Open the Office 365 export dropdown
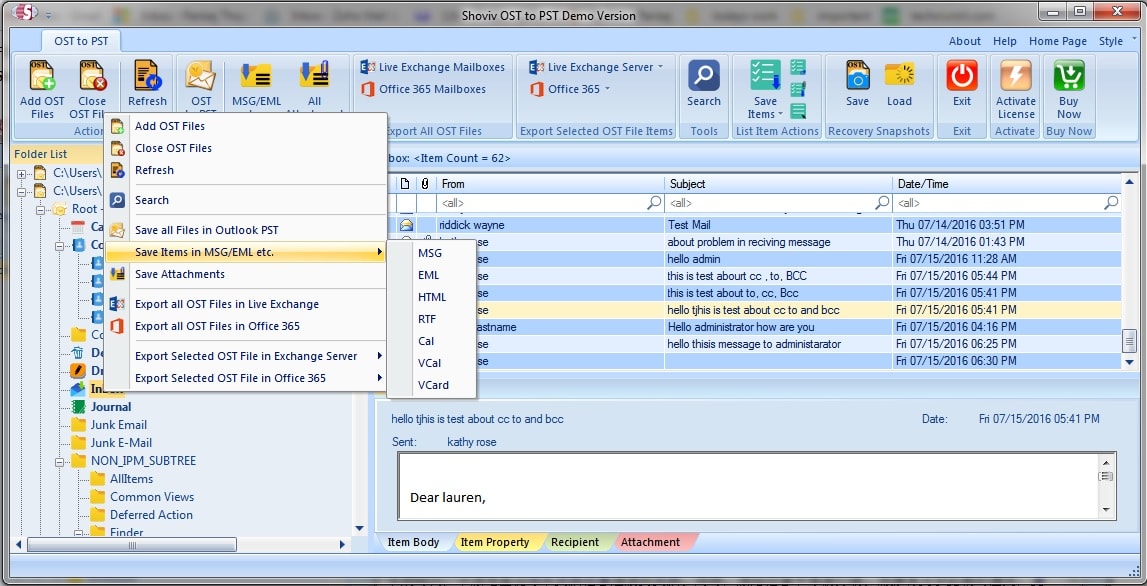The image size is (1147, 586). (606, 89)
